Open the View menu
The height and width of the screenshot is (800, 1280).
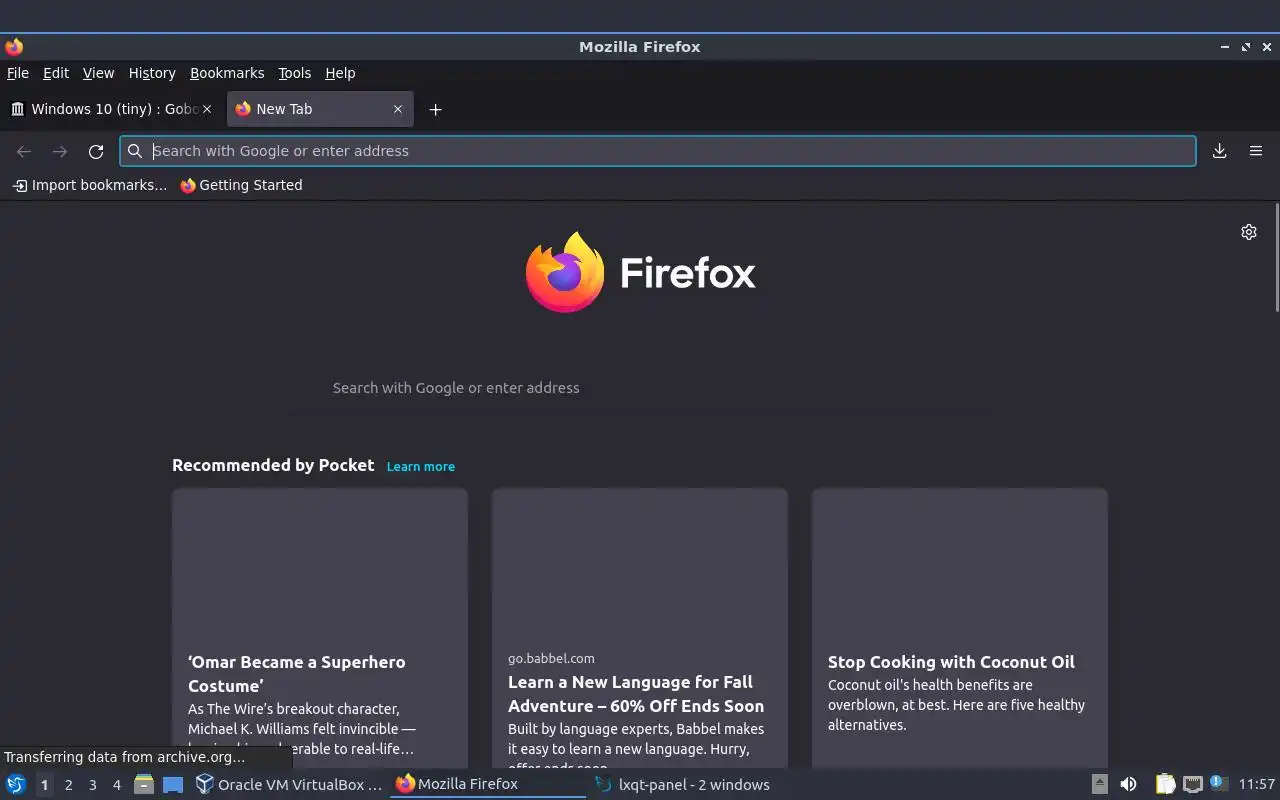(x=98, y=73)
